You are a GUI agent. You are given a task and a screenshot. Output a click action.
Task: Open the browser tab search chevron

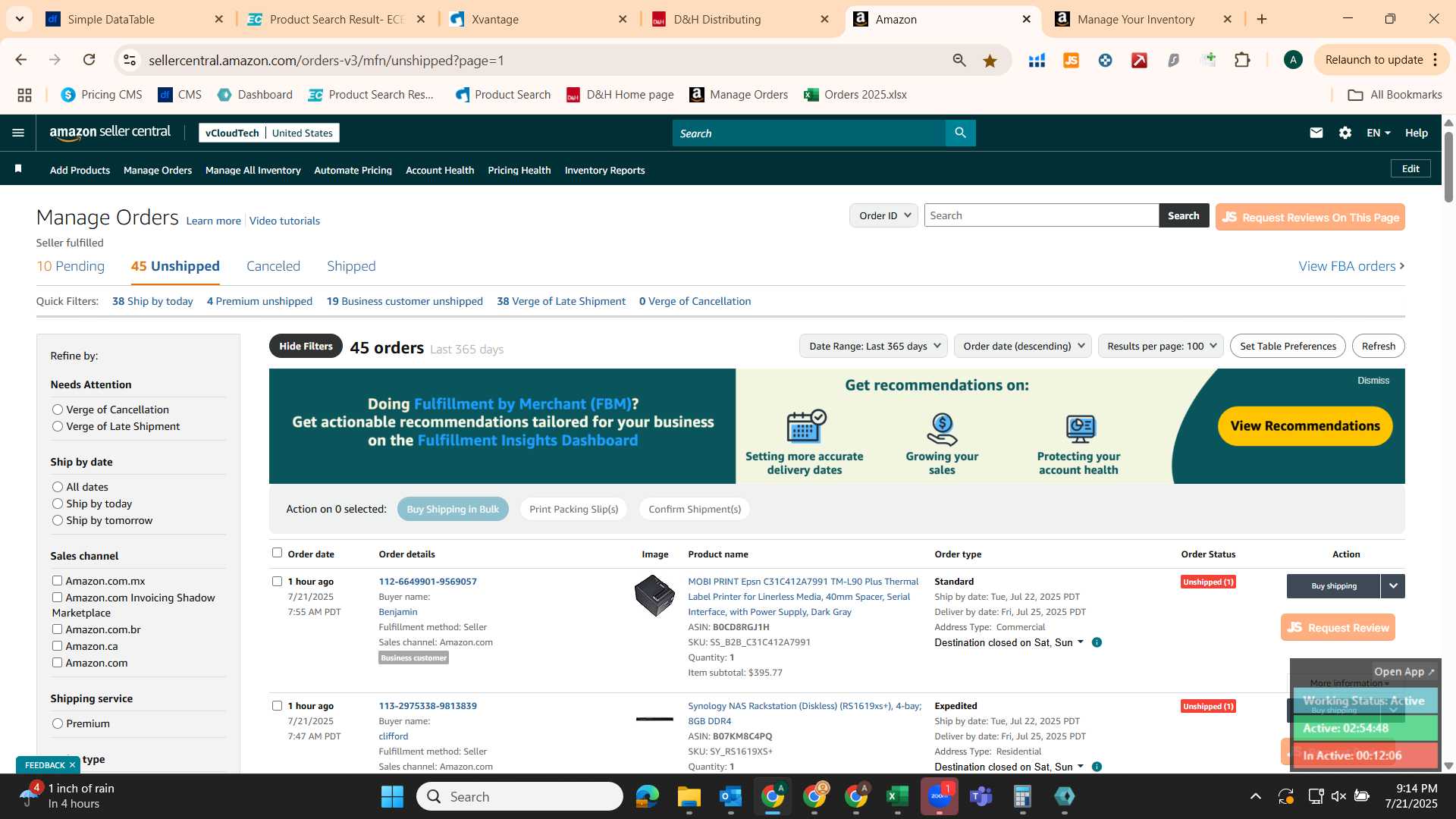19,19
